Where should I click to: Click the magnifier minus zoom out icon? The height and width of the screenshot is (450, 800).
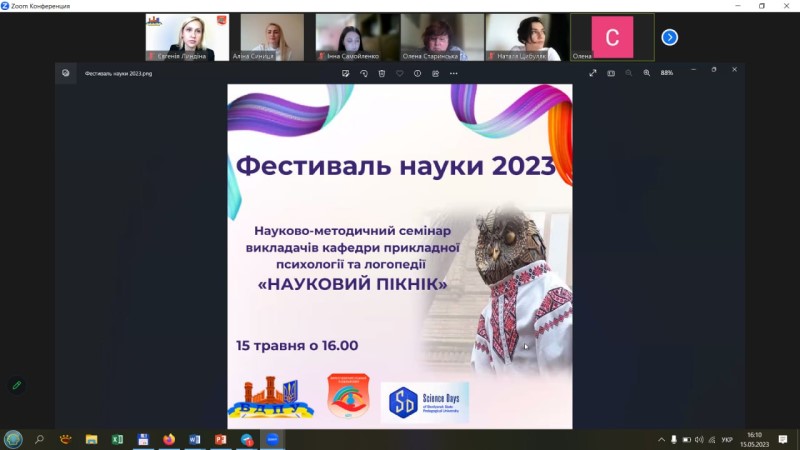click(x=629, y=73)
